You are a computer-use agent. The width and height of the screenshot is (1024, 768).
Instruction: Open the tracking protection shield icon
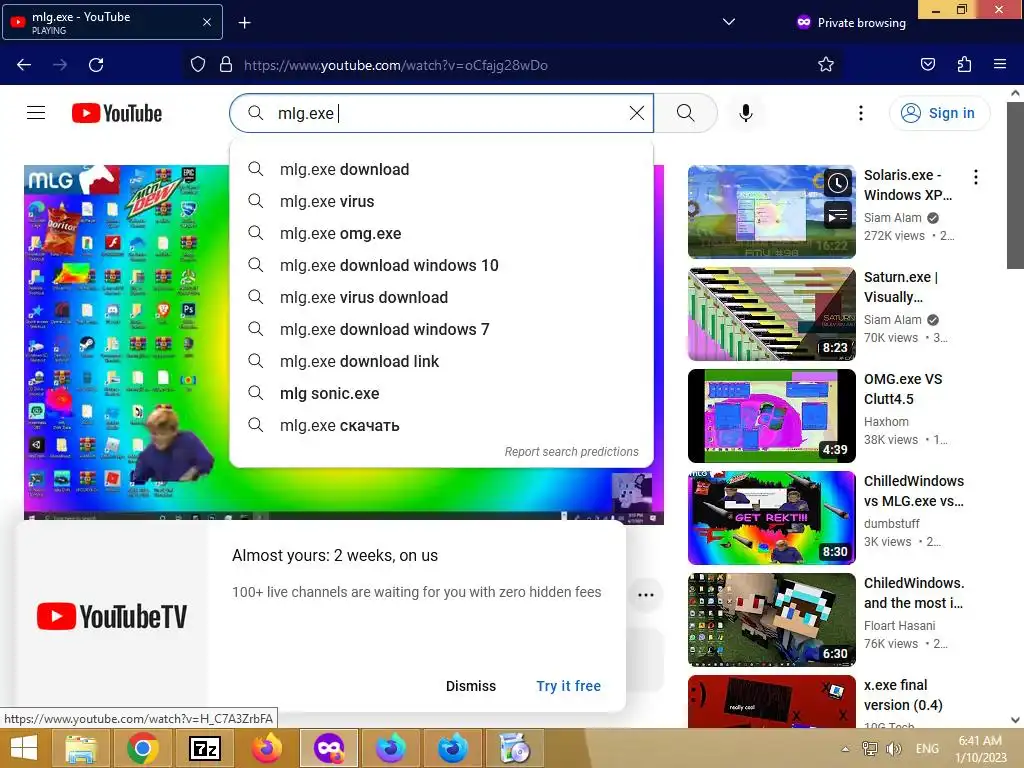pyautogui.click(x=198, y=65)
